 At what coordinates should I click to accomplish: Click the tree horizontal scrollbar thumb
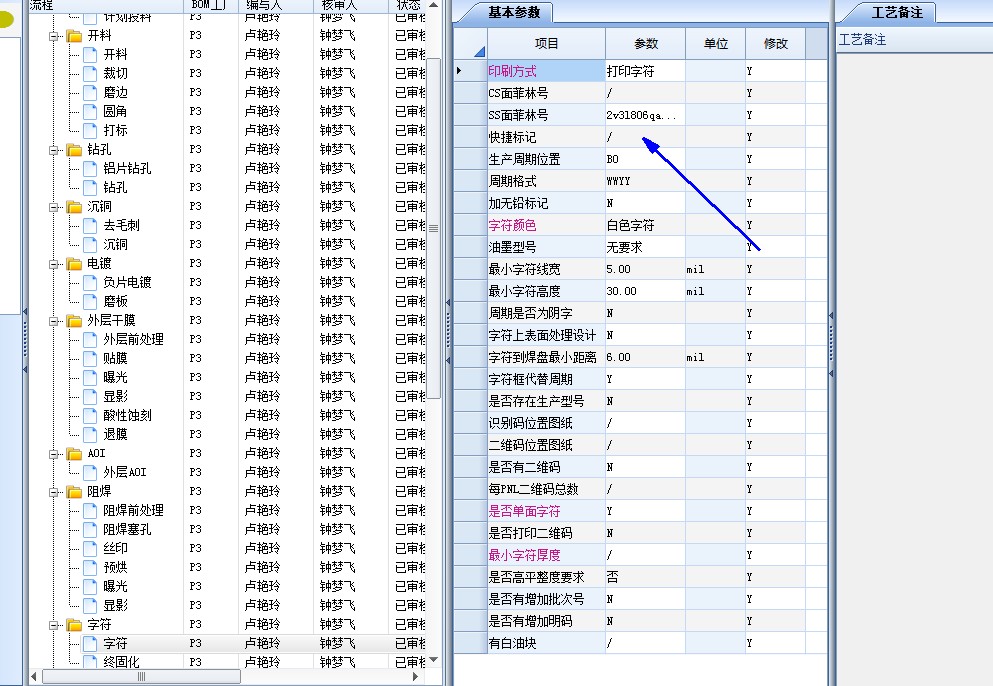point(141,676)
